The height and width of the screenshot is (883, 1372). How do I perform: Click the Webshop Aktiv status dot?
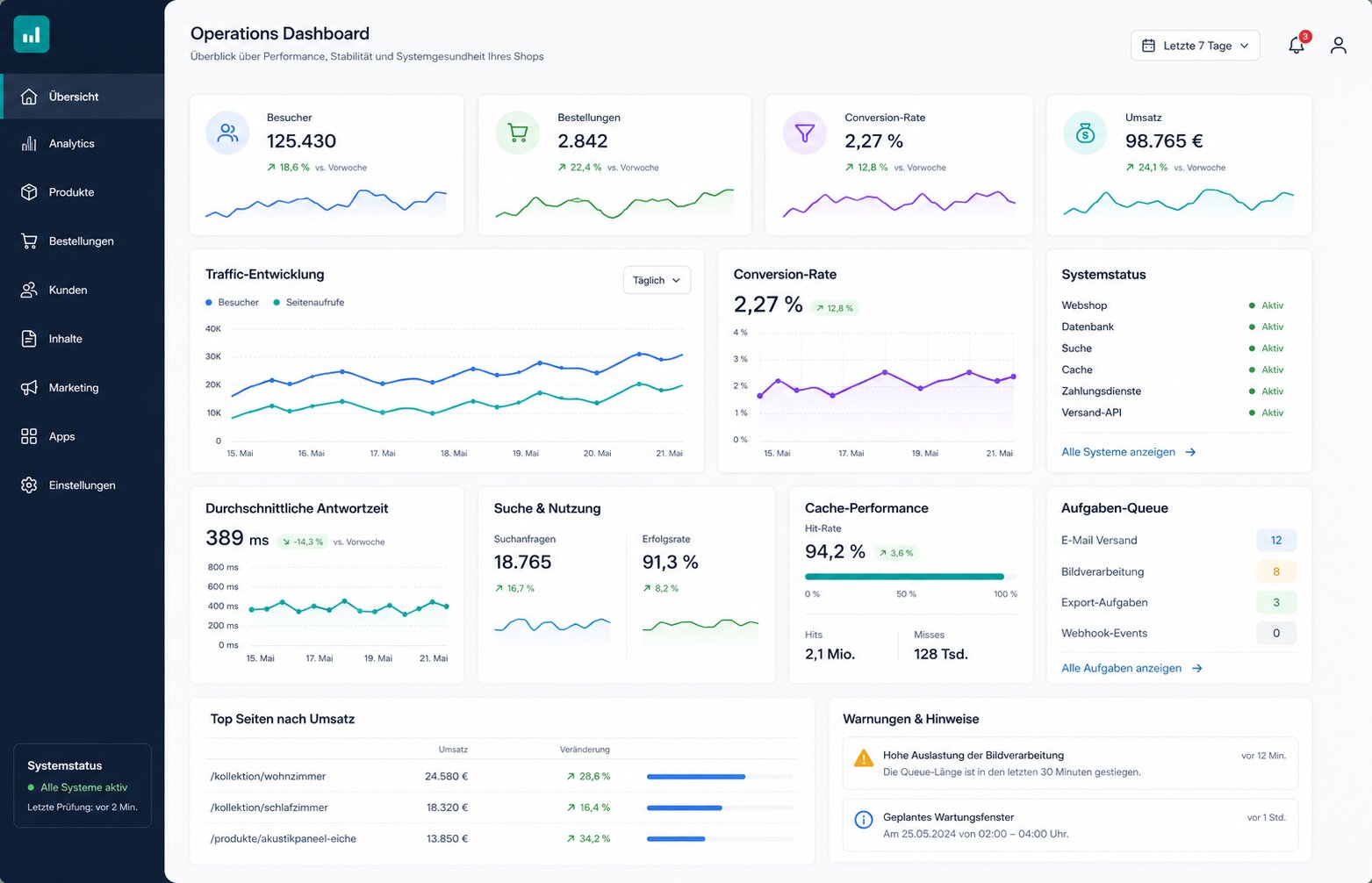(1252, 305)
